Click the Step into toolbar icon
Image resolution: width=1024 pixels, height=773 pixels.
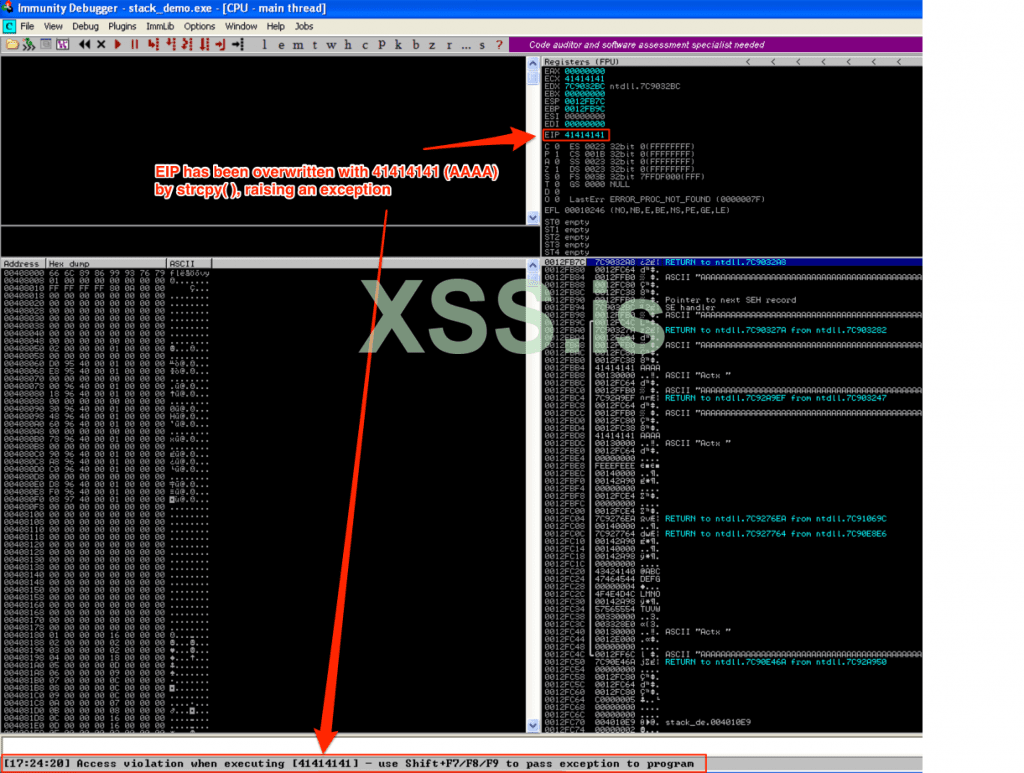coord(153,44)
